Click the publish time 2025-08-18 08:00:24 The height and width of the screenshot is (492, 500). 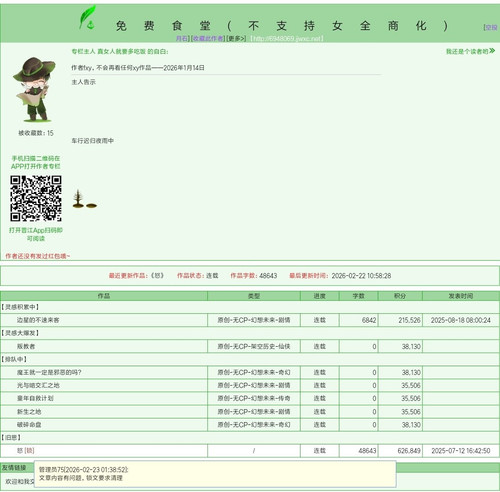pos(461,320)
